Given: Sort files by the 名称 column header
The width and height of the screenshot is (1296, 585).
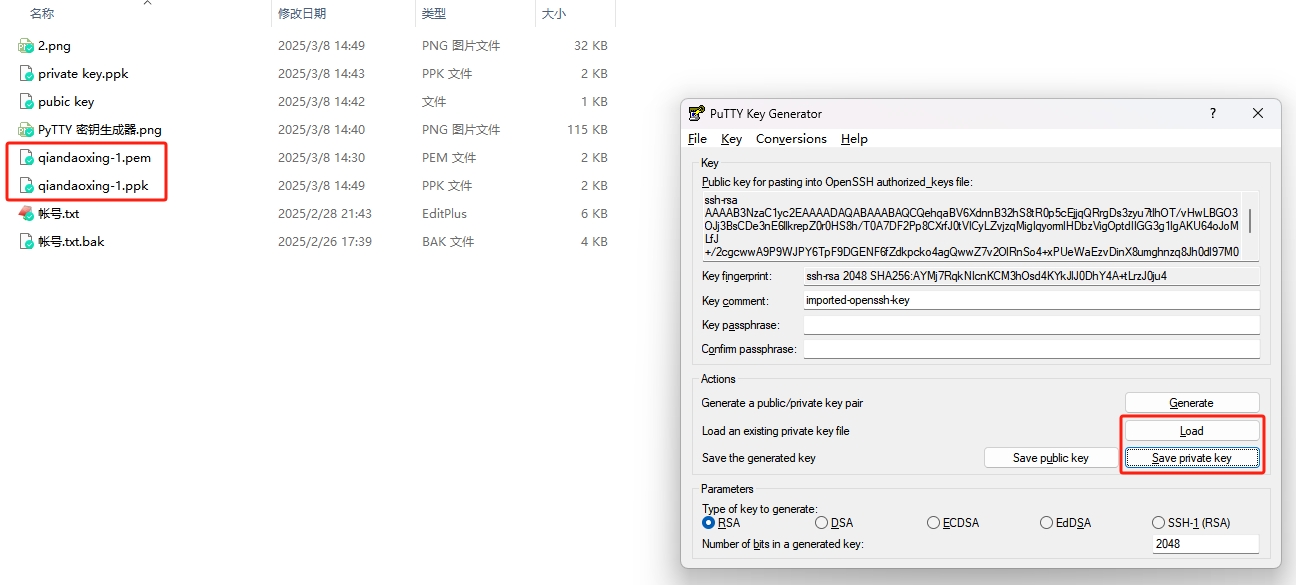Looking at the screenshot, I should [42, 14].
